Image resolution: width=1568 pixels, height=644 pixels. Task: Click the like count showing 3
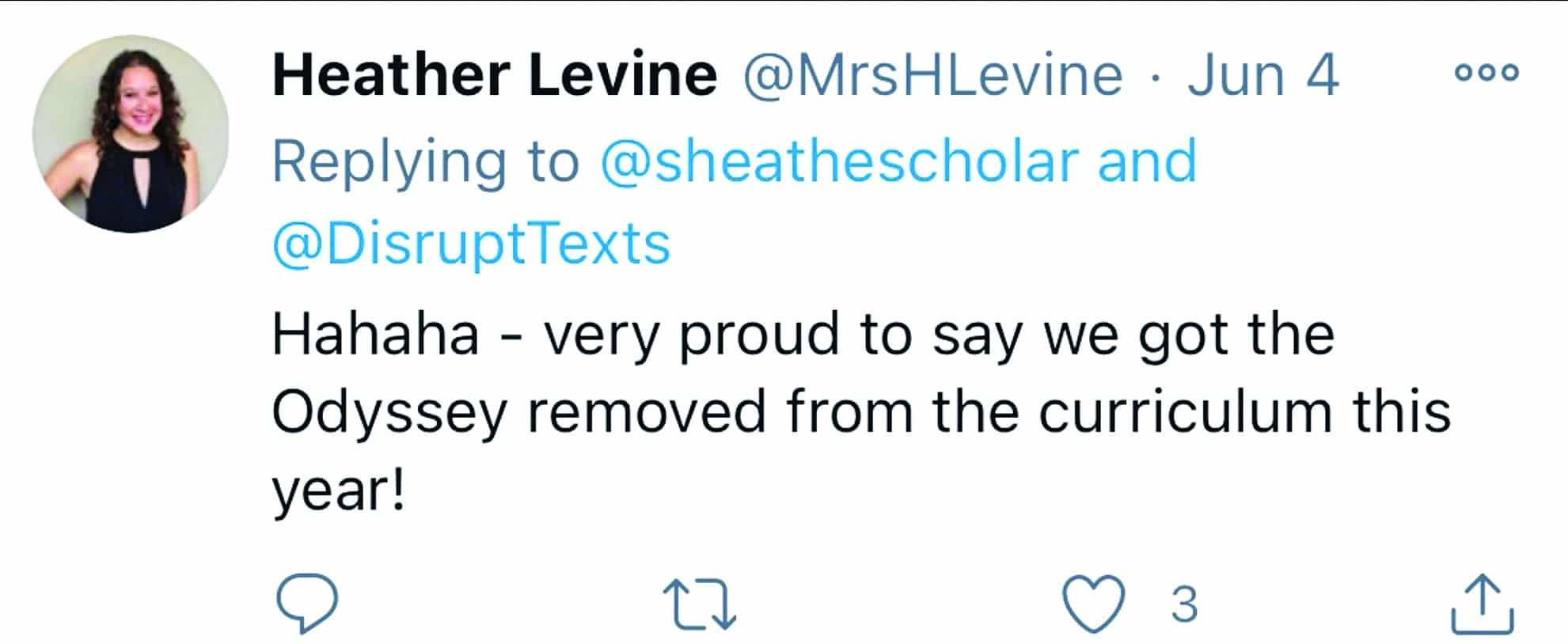coord(1184,604)
